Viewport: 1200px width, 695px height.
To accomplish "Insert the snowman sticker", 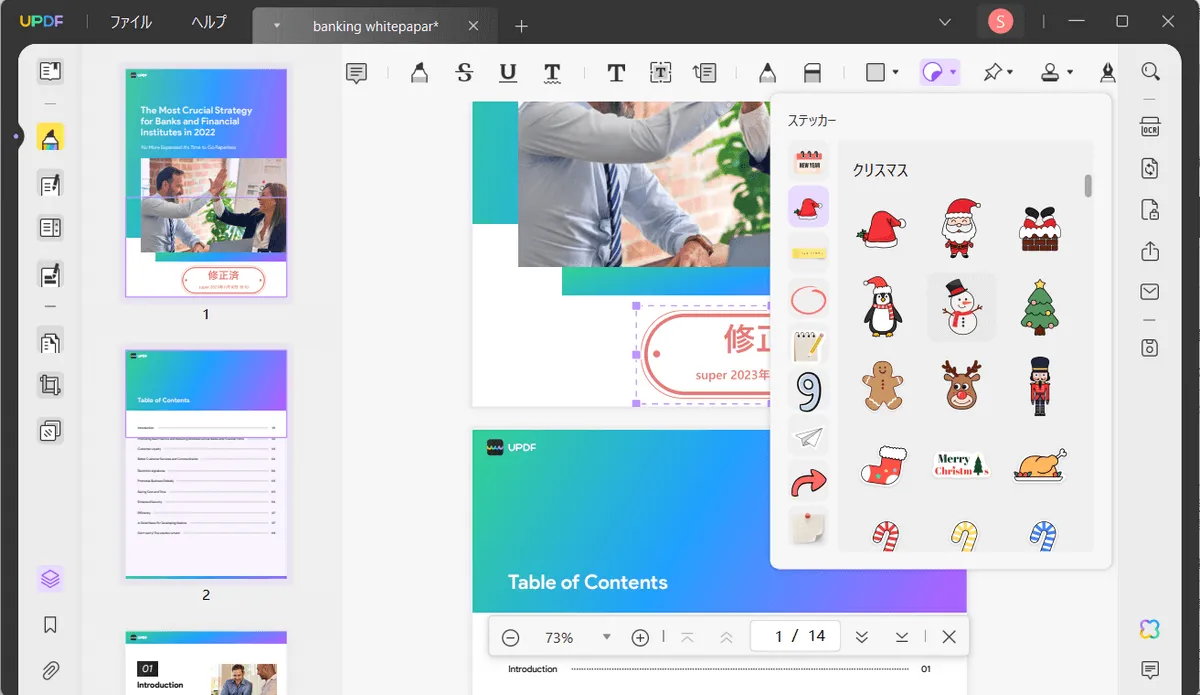I will pyautogui.click(x=961, y=307).
